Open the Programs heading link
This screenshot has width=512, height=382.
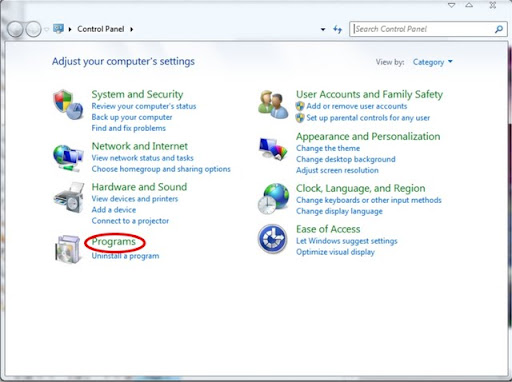tap(114, 242)
